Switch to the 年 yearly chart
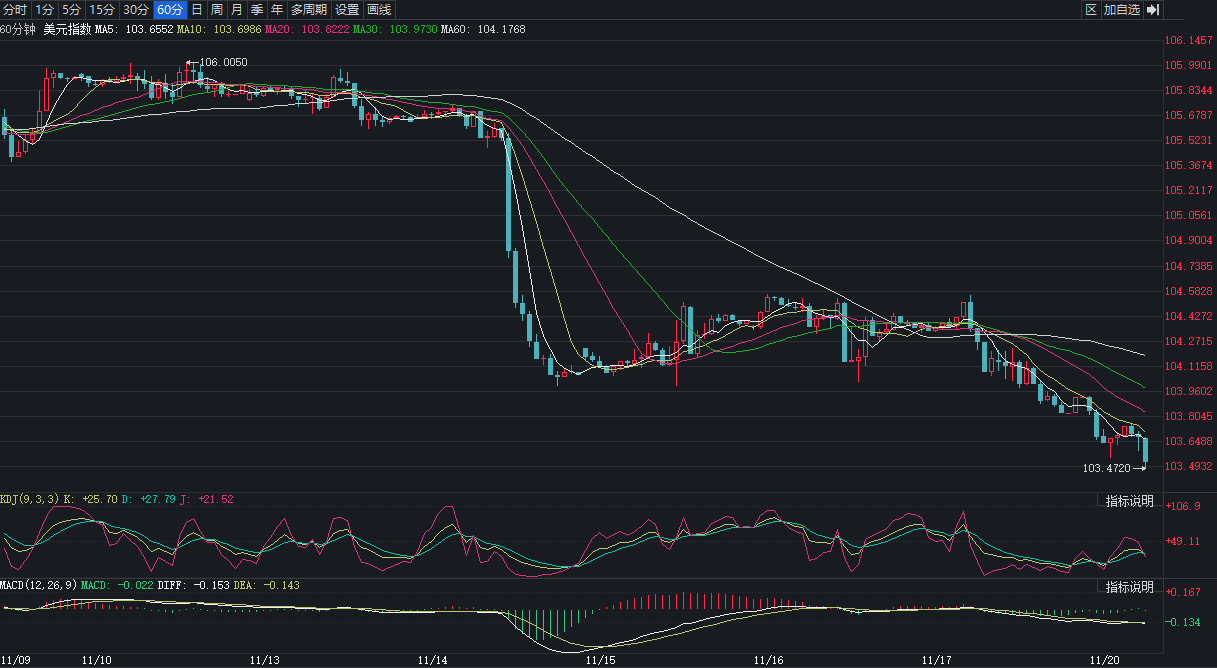This screenshot has height=668, width=1217. click(x=277, y=10)
